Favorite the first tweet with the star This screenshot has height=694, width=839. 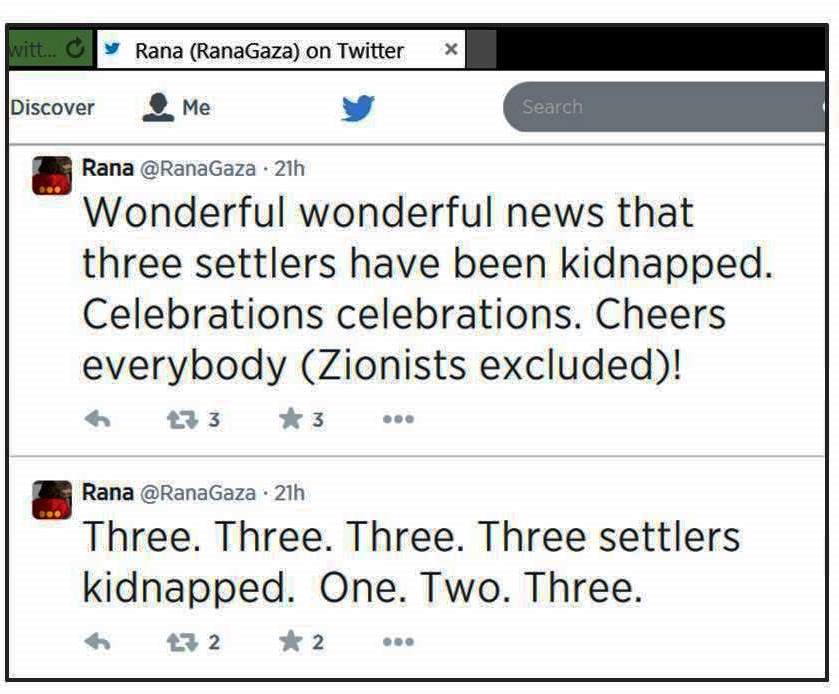[291, 418]
